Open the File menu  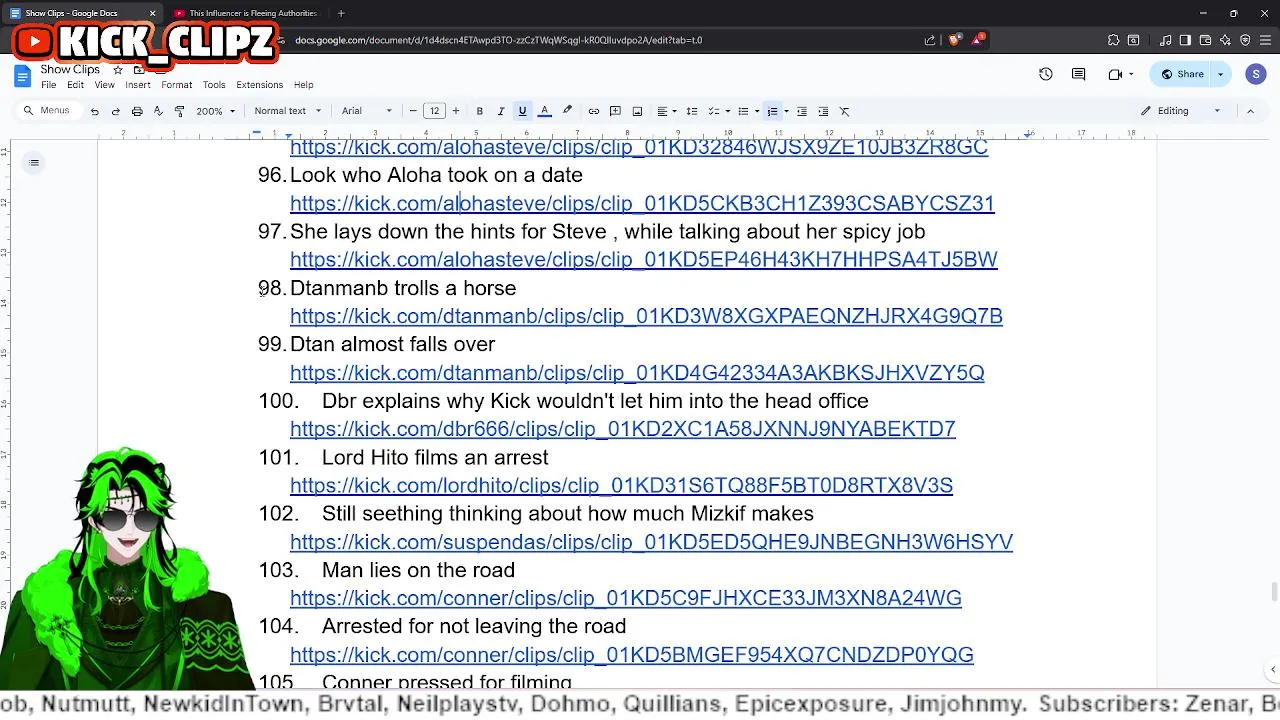tap(48, 85)
